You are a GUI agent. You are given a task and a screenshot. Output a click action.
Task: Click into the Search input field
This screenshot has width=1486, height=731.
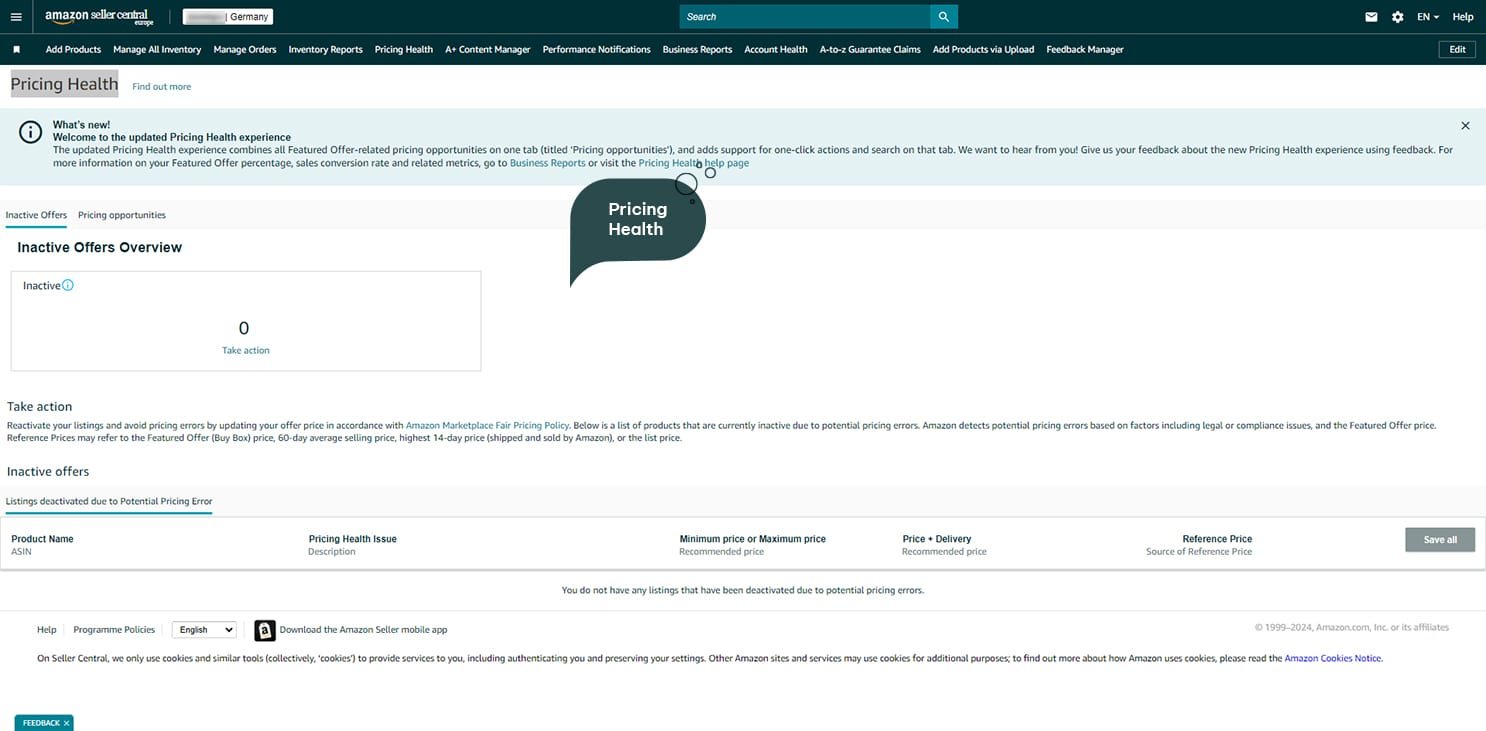point(804,17)
